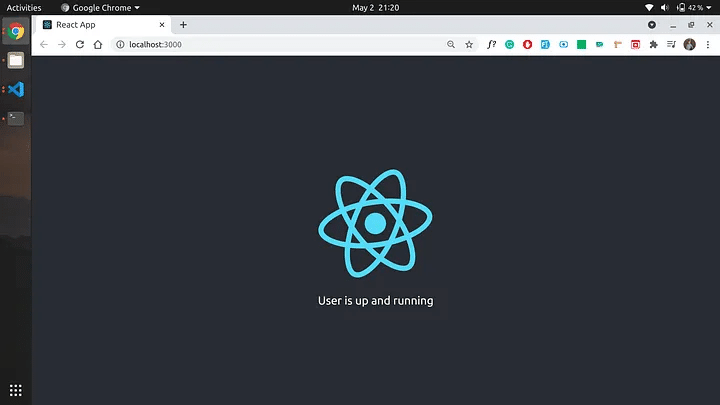Open the Google Chrome app menu
Image resolution: width=720 pixels, height=405 pixels.
pyautogui.click(x=100, y=7)
